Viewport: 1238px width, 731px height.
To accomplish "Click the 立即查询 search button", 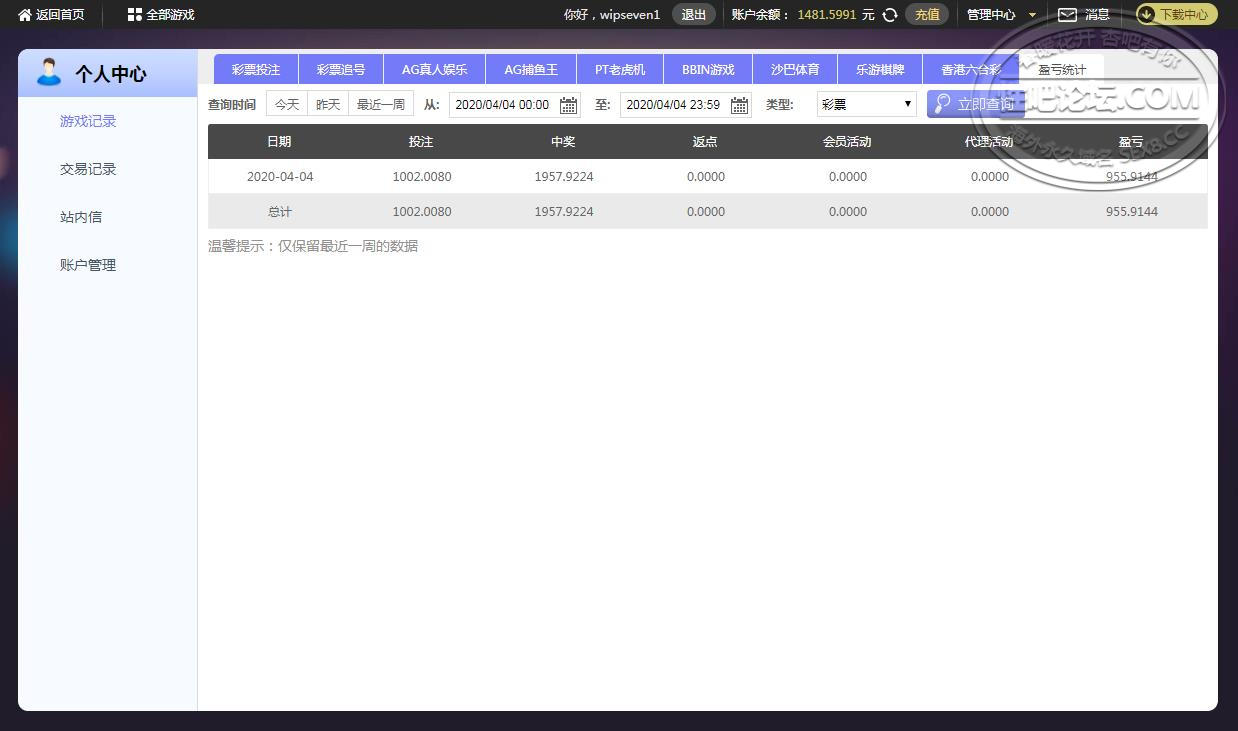I will coord(975,104).
